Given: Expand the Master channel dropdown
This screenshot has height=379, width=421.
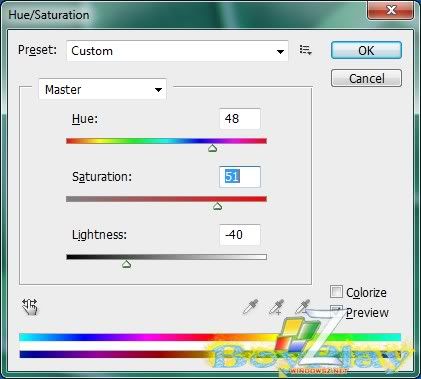Looking at the screenshot, I should [x=102, y=89].
